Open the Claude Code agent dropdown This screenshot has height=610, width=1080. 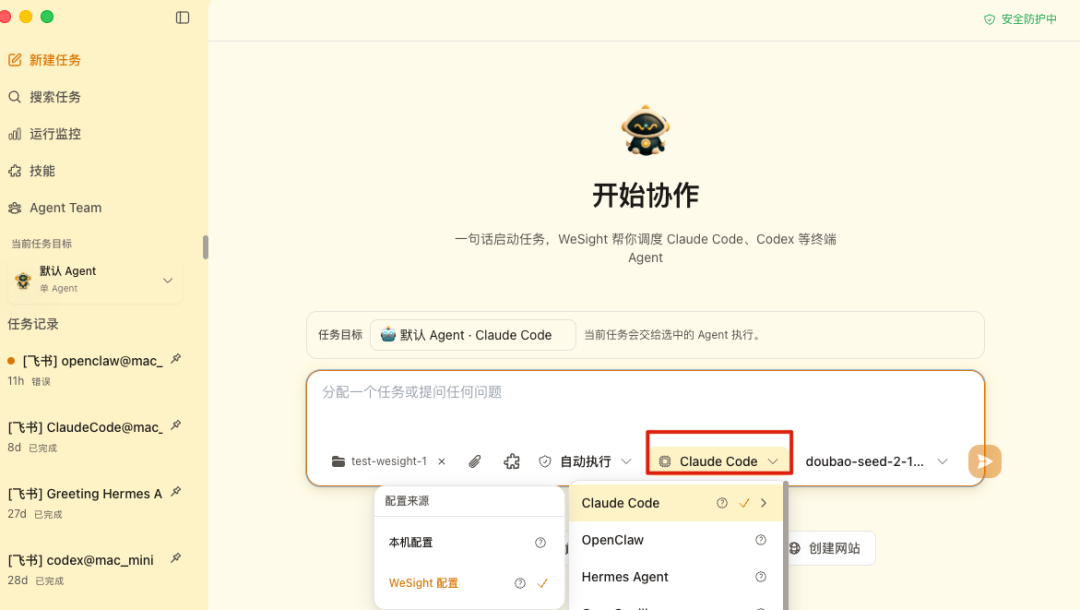click(x=718, y=461)
